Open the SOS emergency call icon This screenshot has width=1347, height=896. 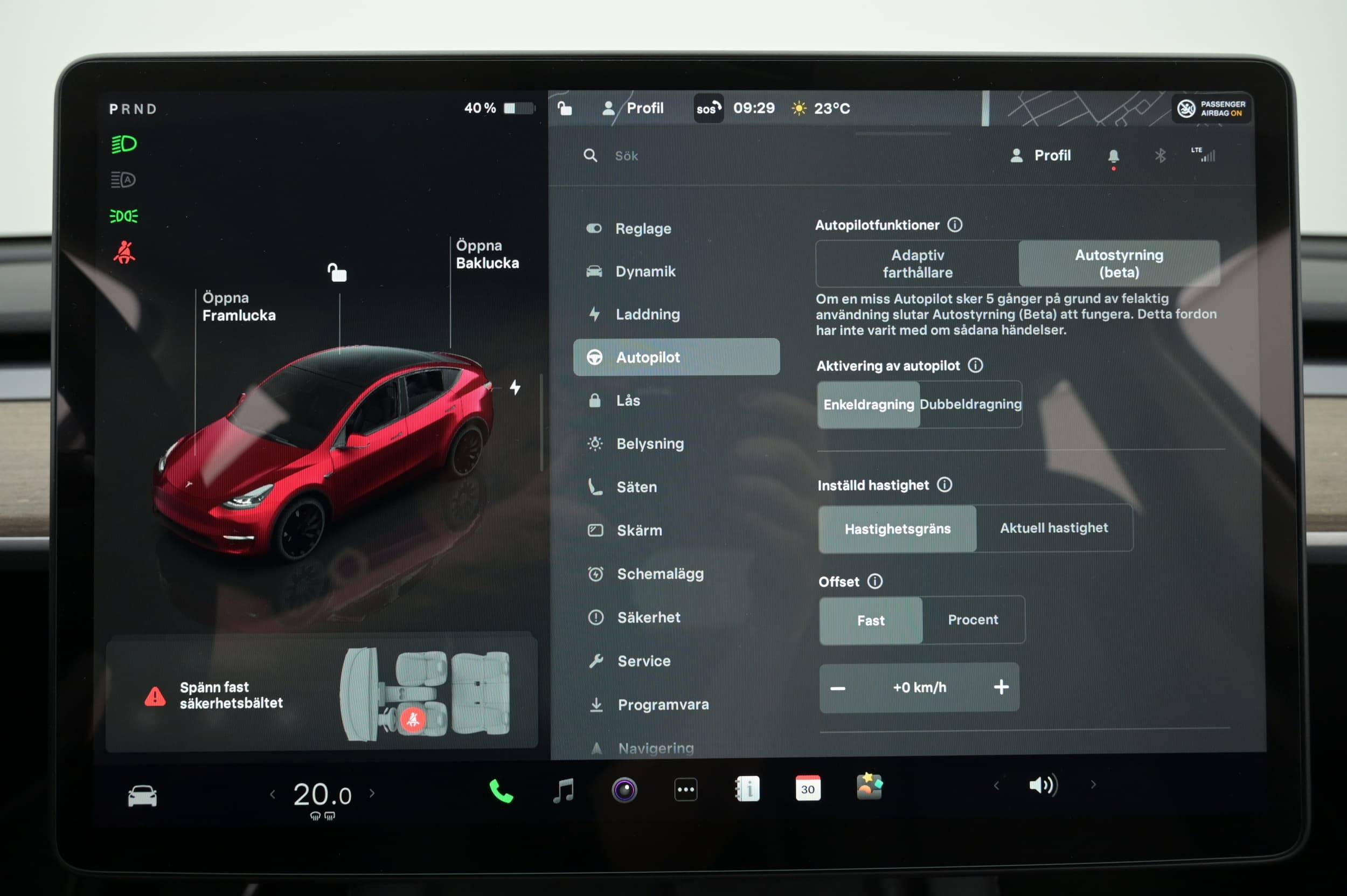click(709, 108)
